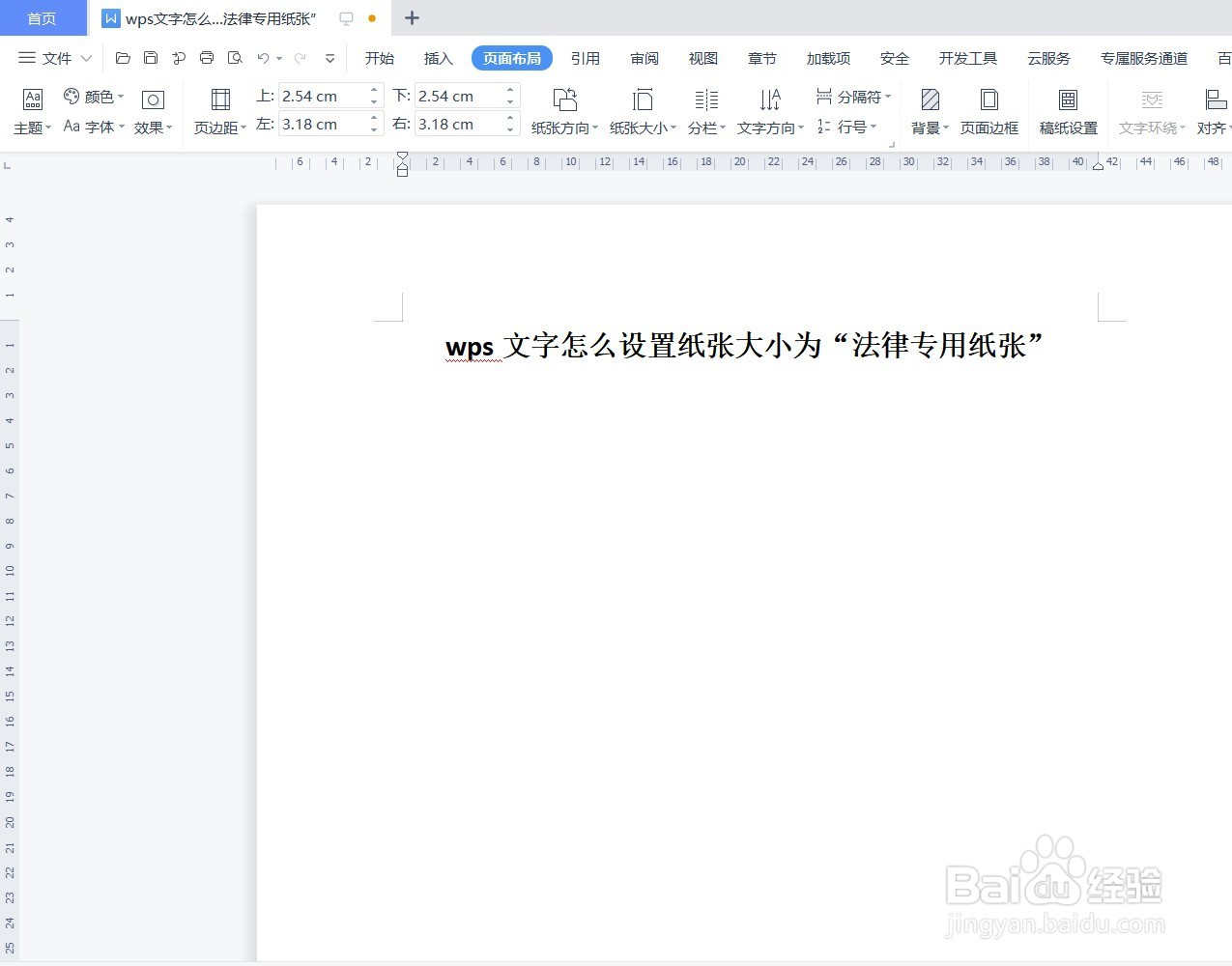Screen dimensions: 1232x966
Task: Expand the 字体 theme fonts dropdown
Action: click(94, 127)
